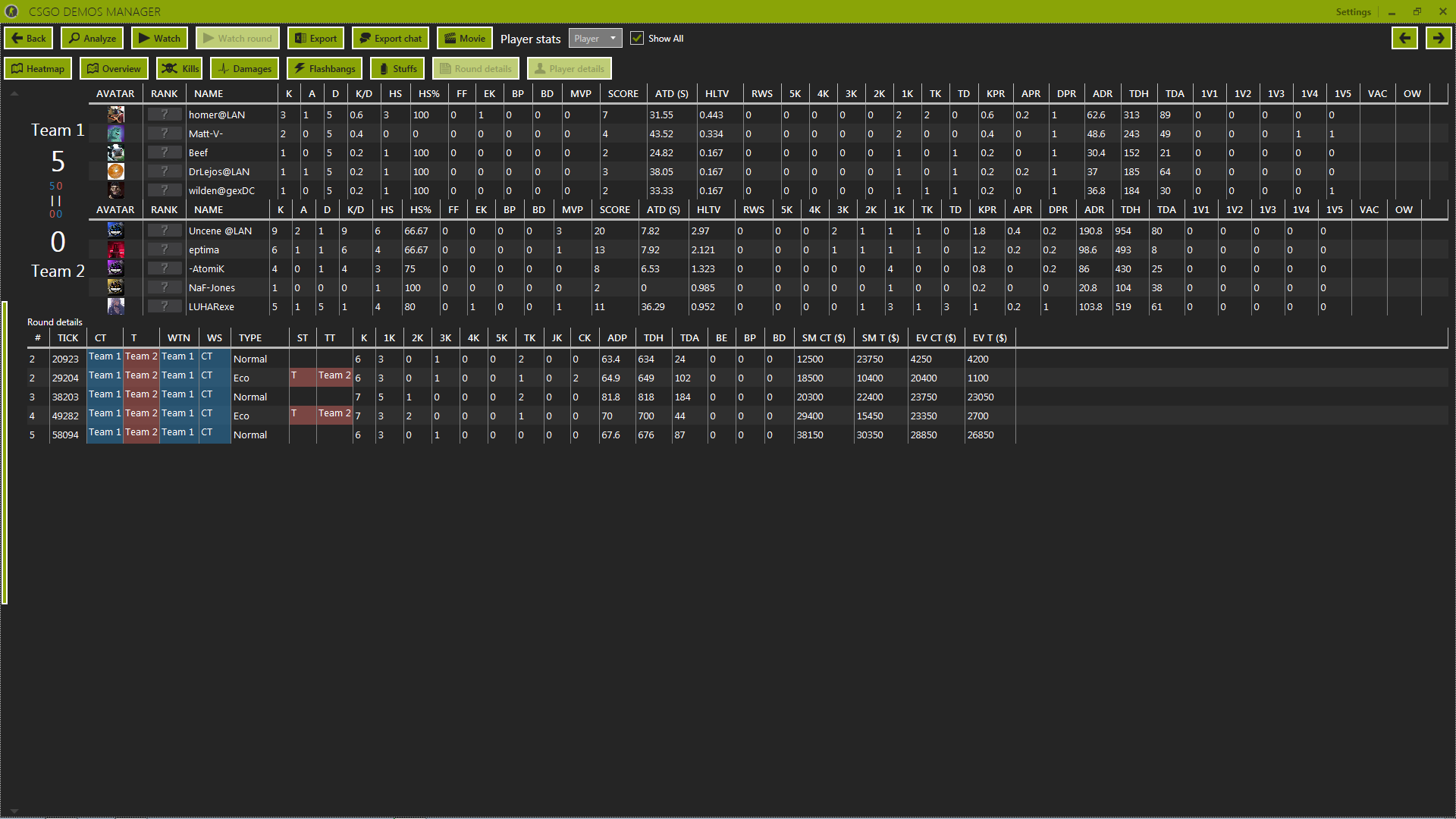Screen dimensions: 1456x819
Task: Click unknown rank icon for eptima
Action: click(x=164, y=249)
